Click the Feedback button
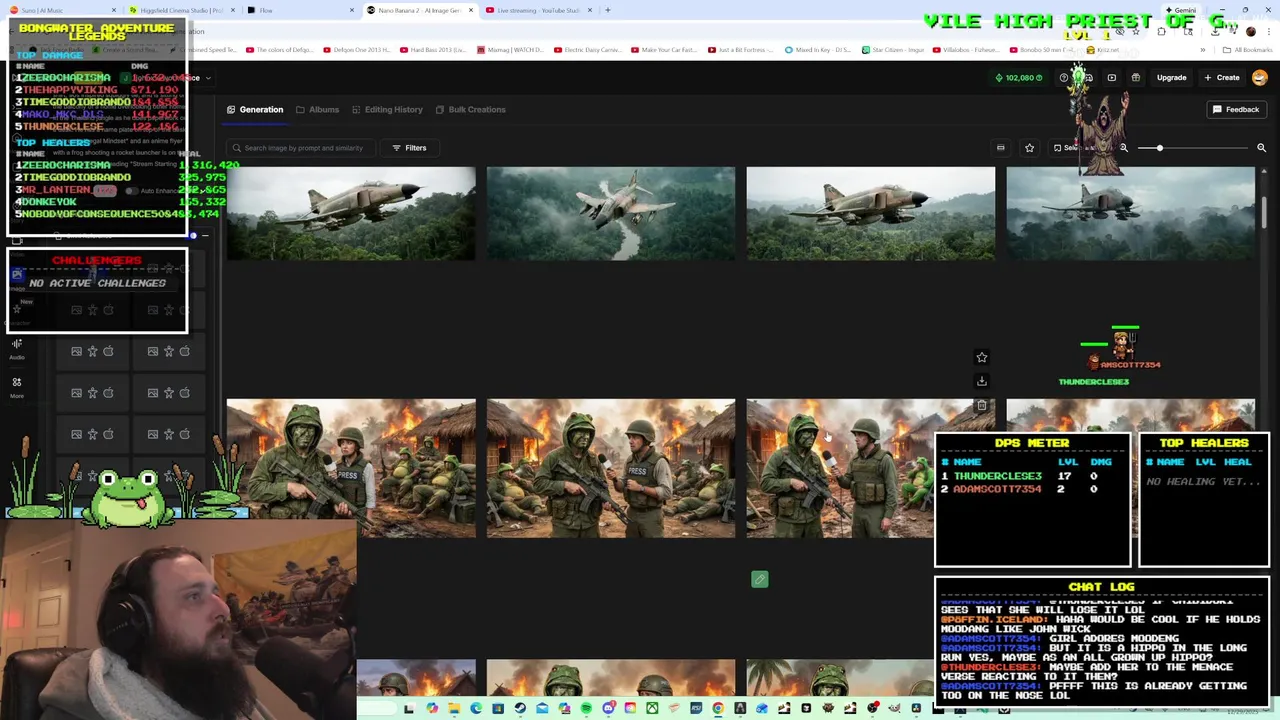1280x720 pixels. 1236,109
